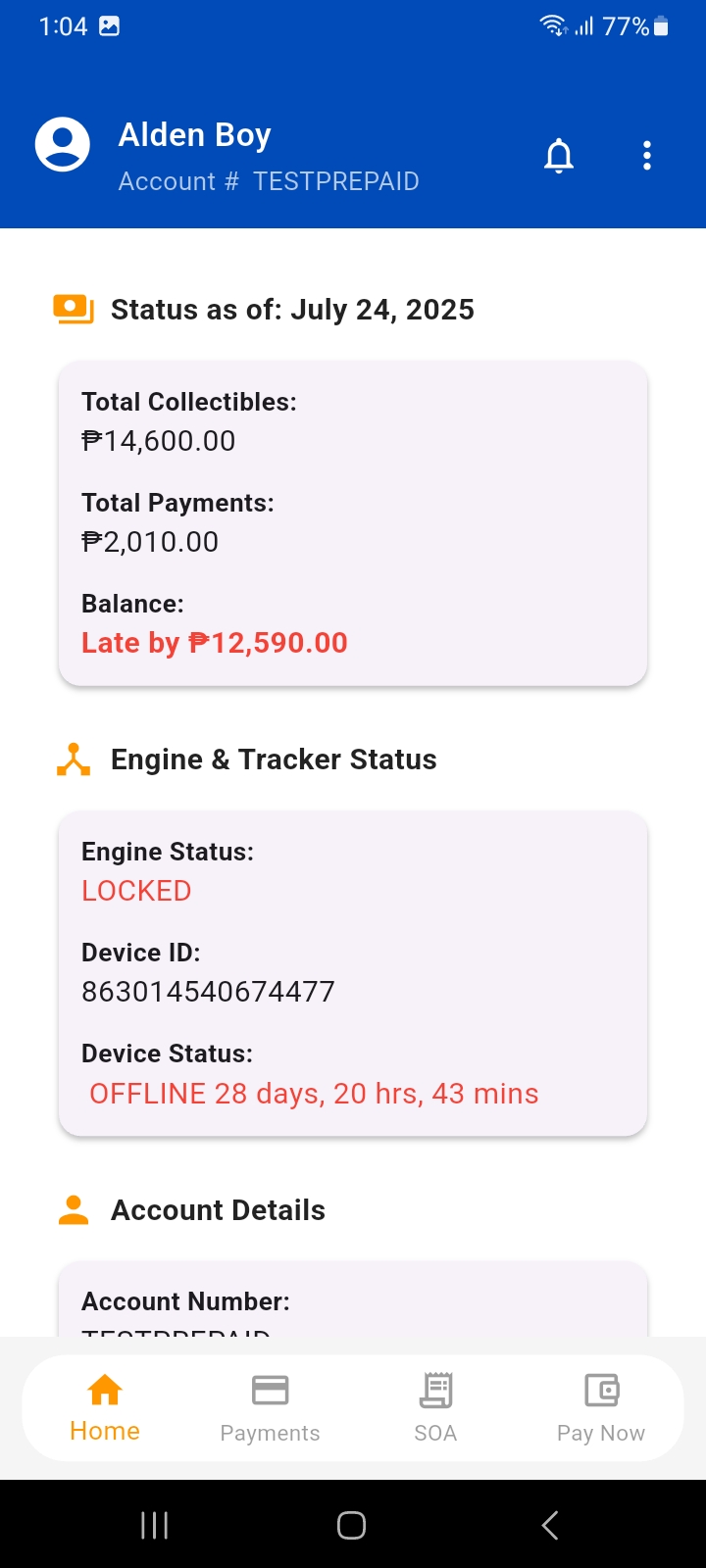Tap the Device ID number 863014540674477
This screenshot has width=706, height=1568.
coord(208,992)
